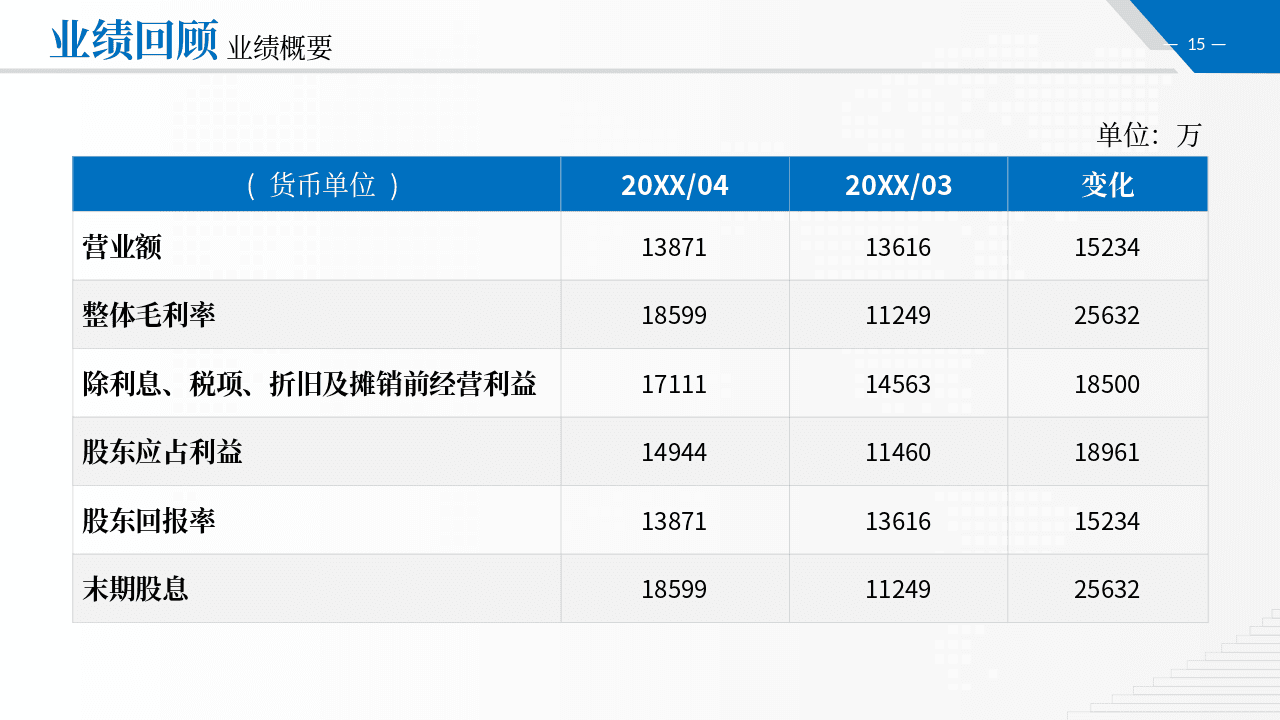Select the subtitle 业绩概要
This screenshot has height=720, width=1280.
(x=280, y=47)
